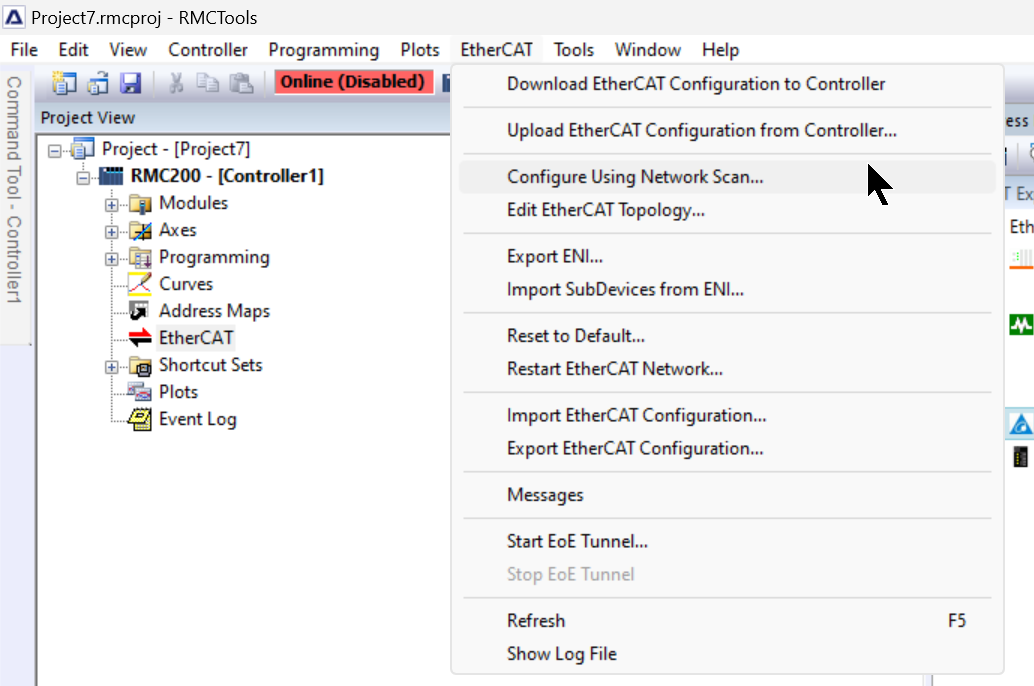Select Configure Using Network Scan
This screenshot has height=686, width=1034.
727,177
